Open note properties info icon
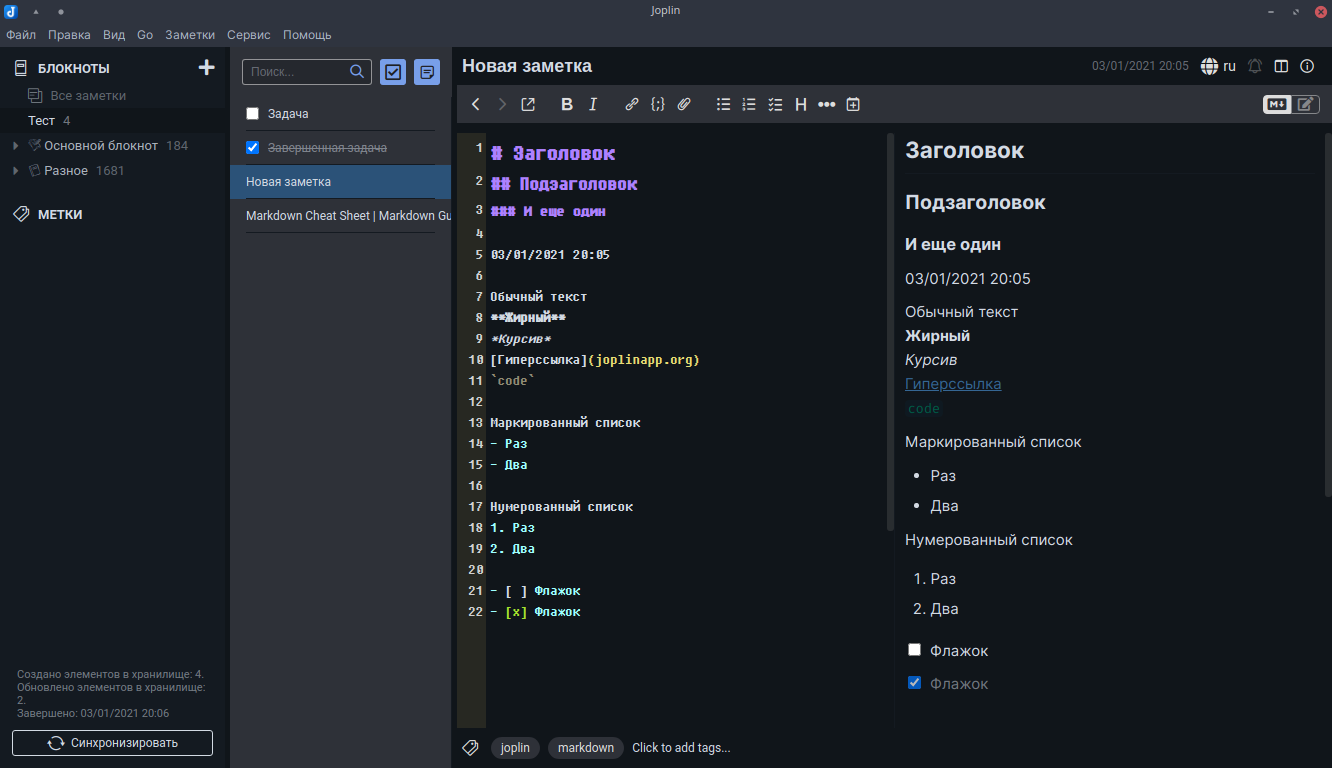 1307,66
